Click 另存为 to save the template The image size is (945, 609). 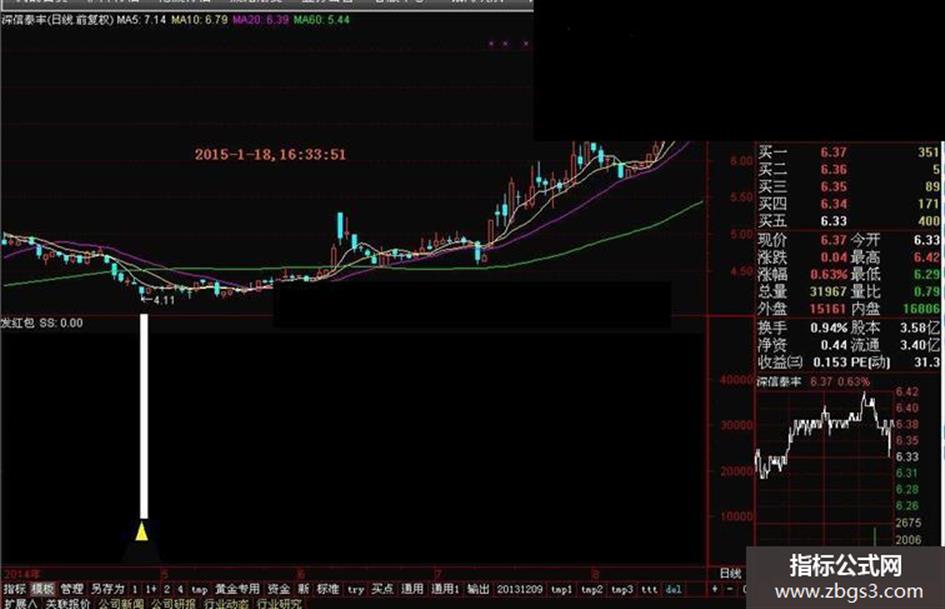tap(107, 589)
